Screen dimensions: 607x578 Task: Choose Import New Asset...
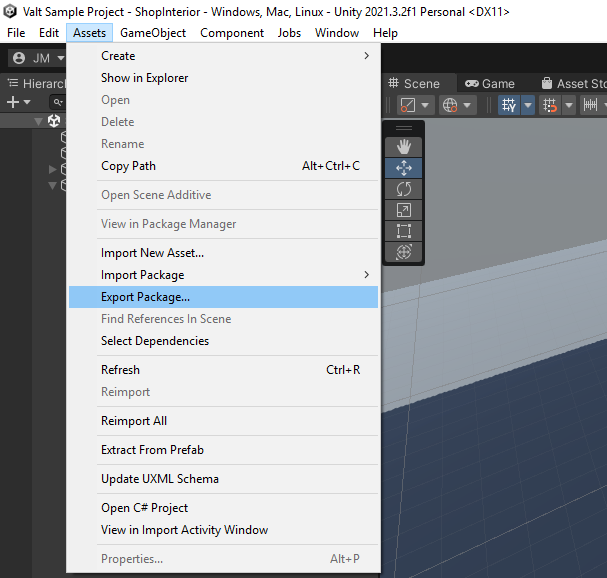pyautogui.click(x=223, y=253)
